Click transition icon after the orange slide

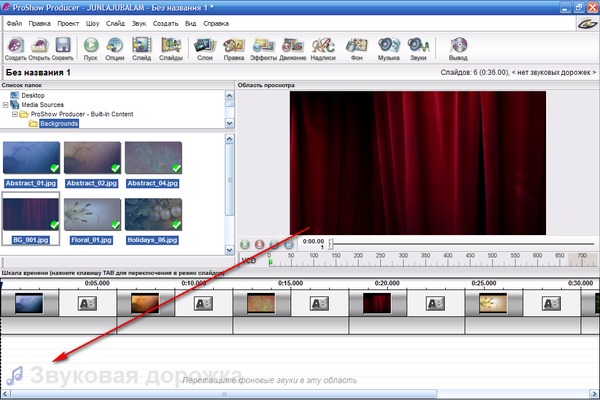pyautogui.click(x=203, y=304)
